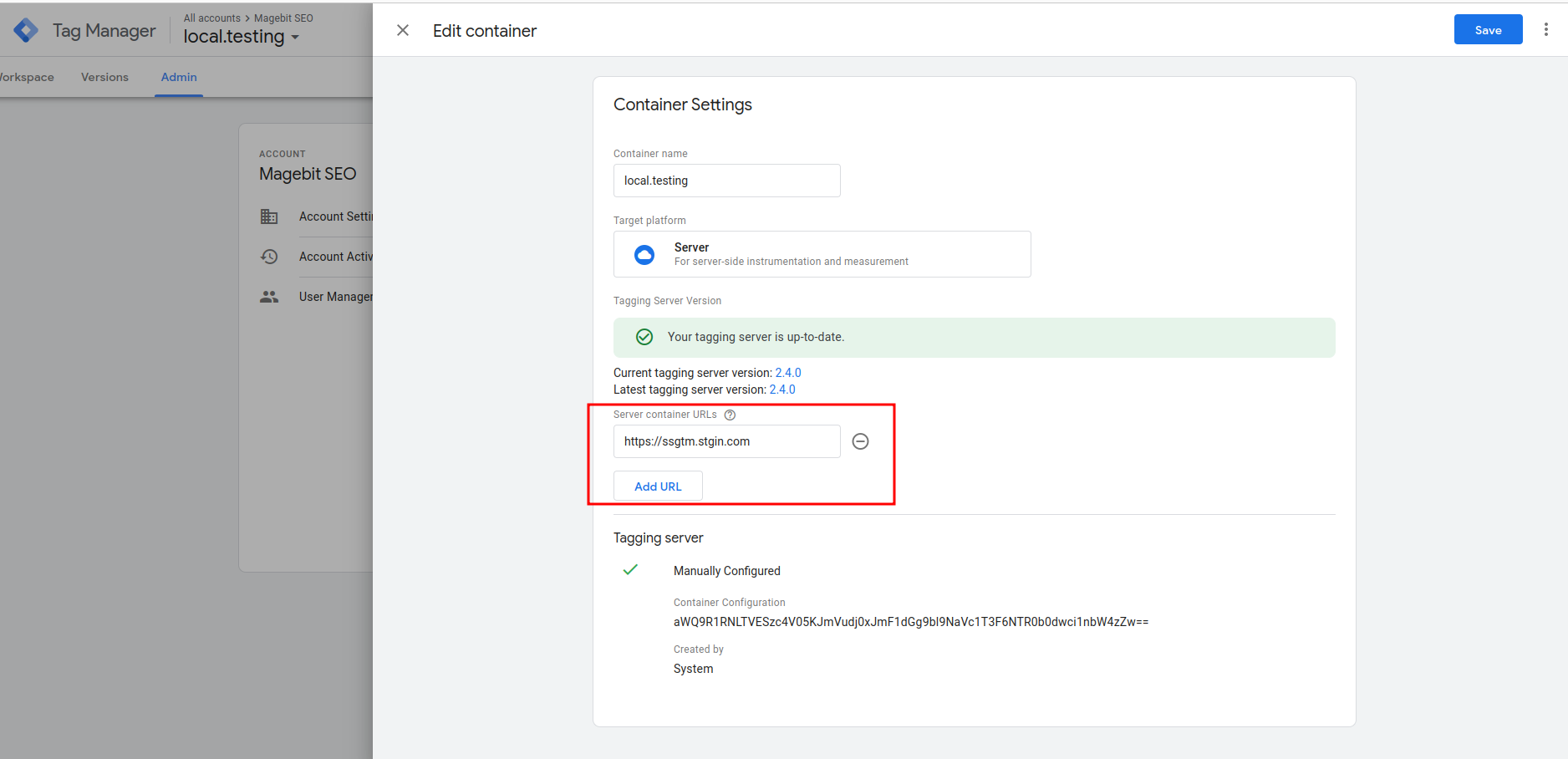Remove the URL using the minus circle icon

coord(860,441)
